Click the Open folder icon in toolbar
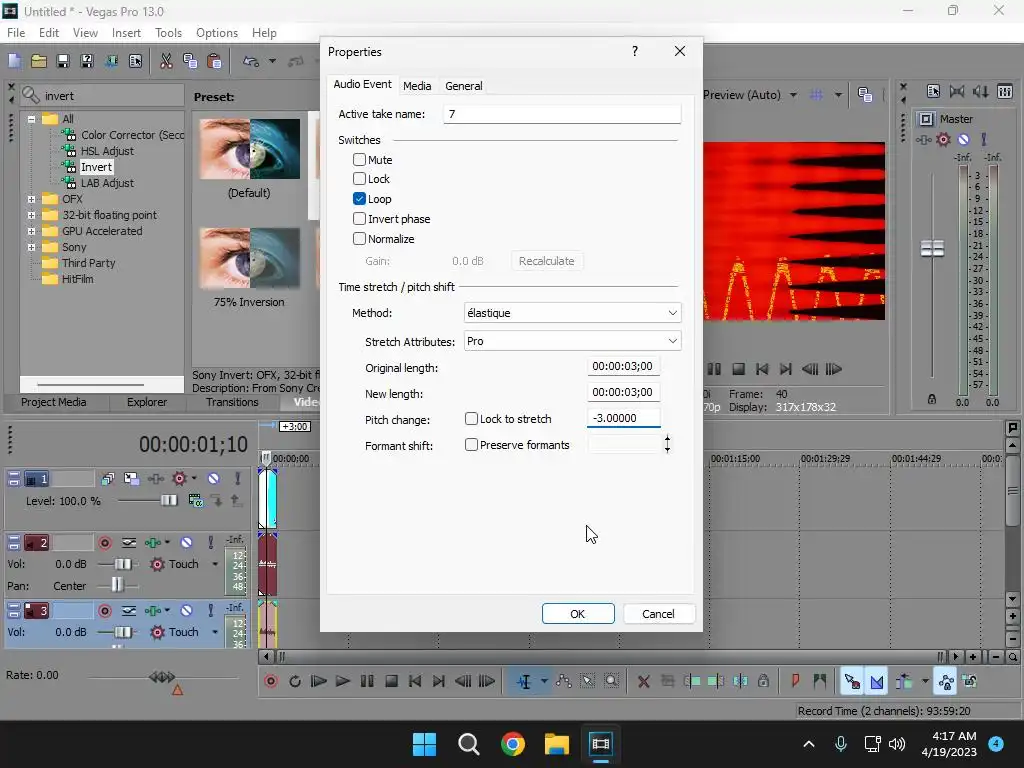 [x=39, y=61]
